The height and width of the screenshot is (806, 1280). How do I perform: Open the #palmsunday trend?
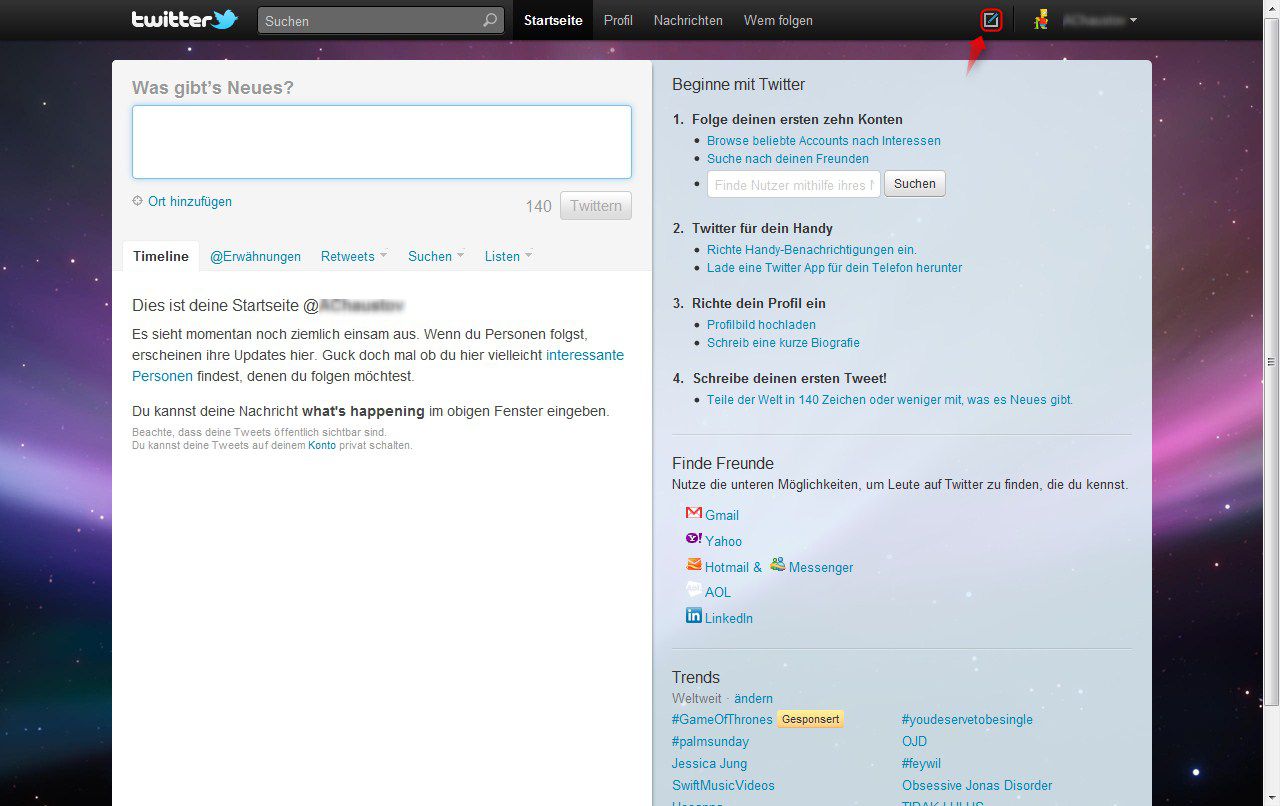click(710, 741)
